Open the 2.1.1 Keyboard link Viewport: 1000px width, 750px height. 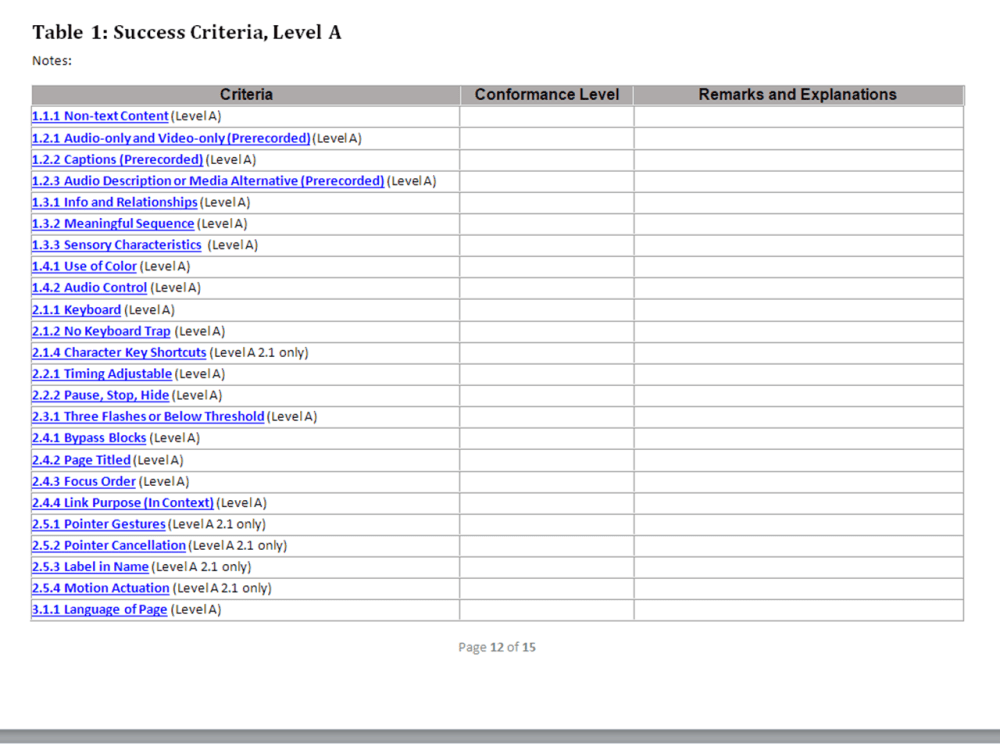coord(77,310)
